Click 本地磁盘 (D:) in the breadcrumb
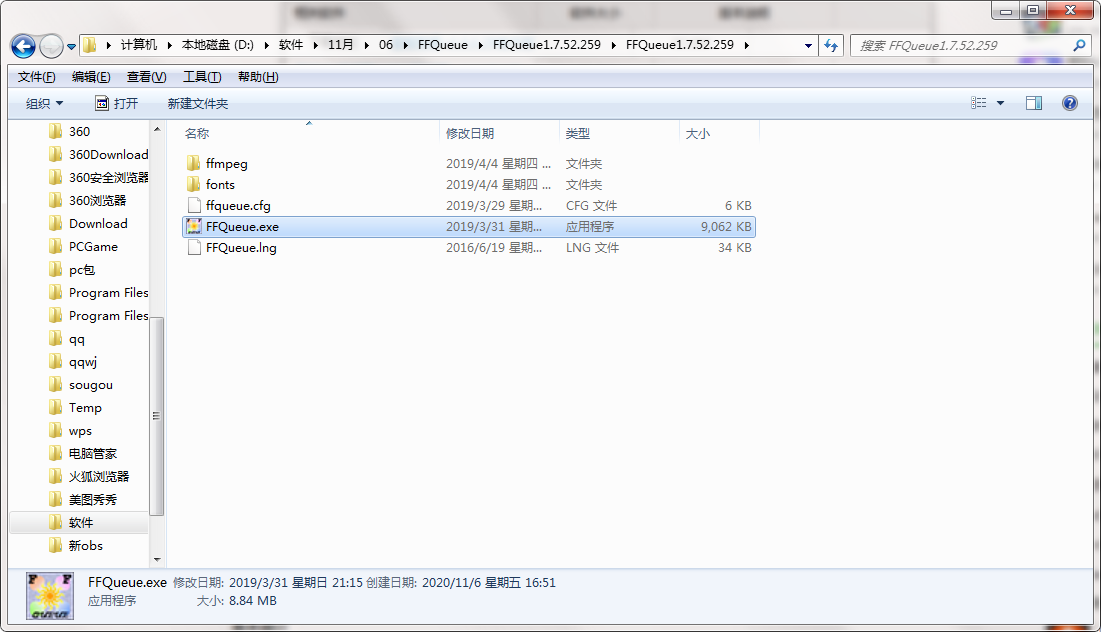The width and height of the screenshot is (1101, 632). click(218, 45)
